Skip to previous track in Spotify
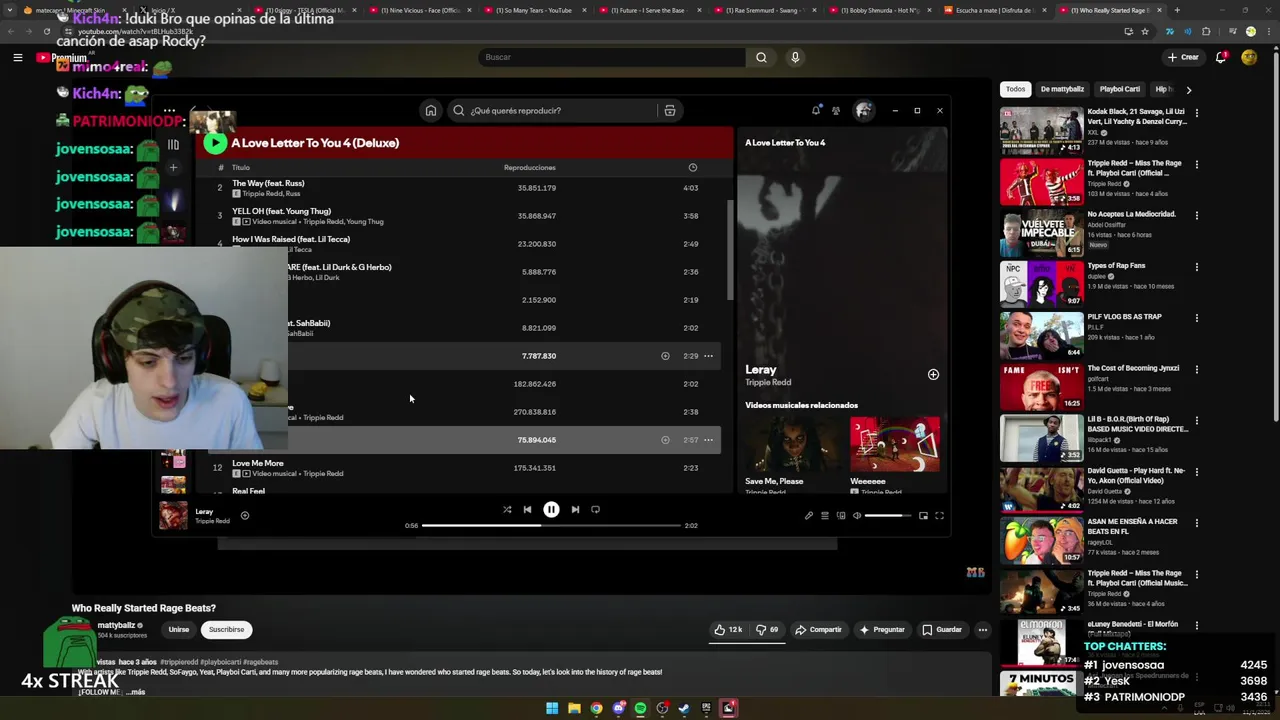Image resolution: width=1280 pixels, height=720 pixels. (527, 509)
